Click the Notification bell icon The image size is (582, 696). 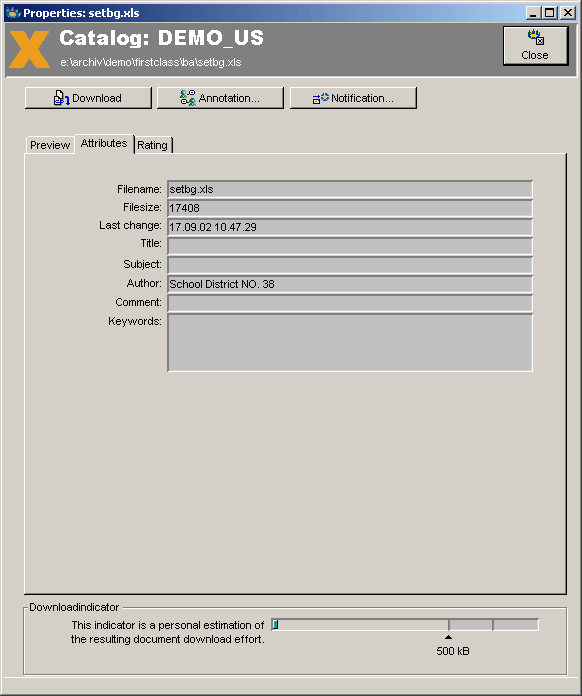tap(321, 98)
